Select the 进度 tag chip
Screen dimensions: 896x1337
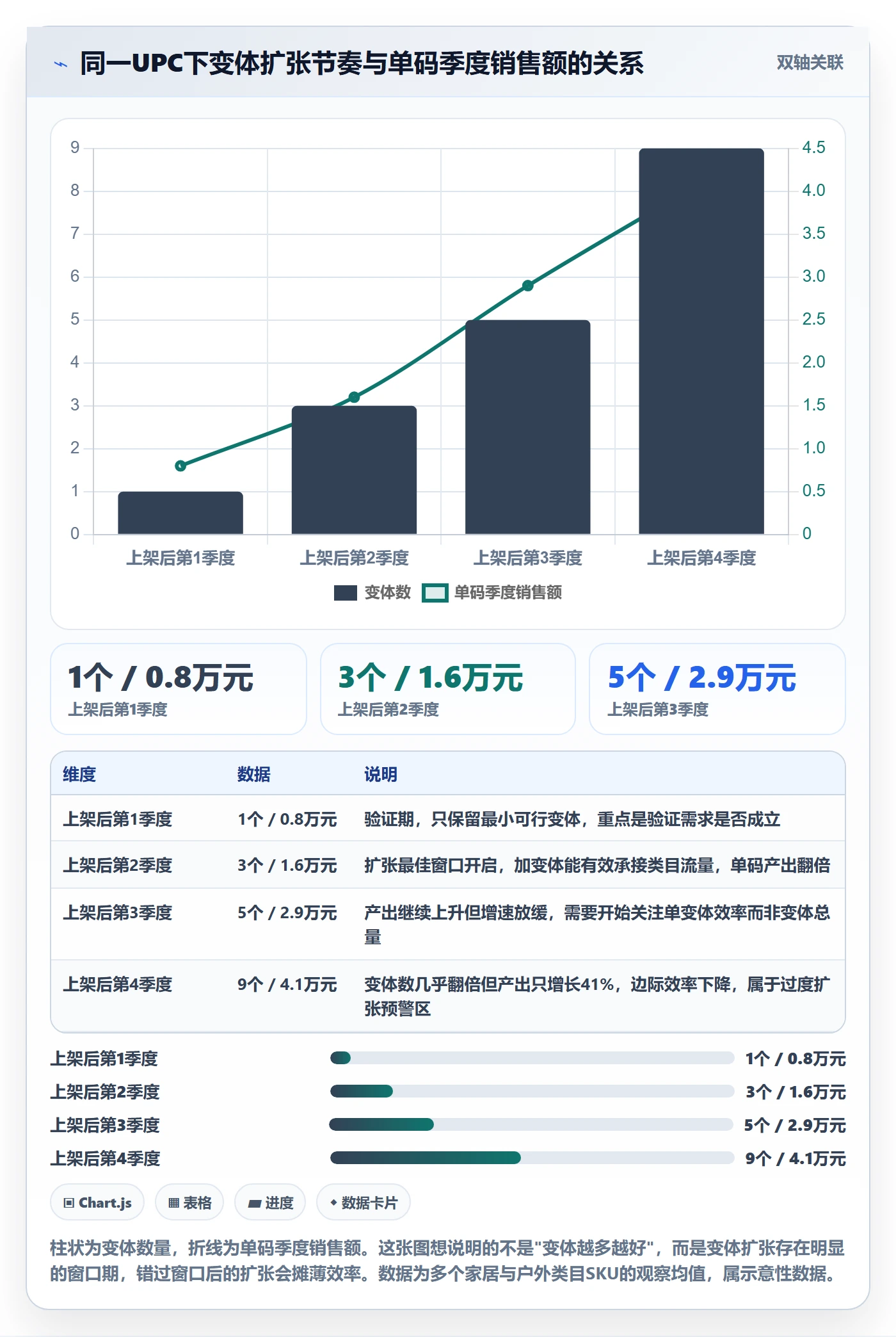(x=270, y=1203)
